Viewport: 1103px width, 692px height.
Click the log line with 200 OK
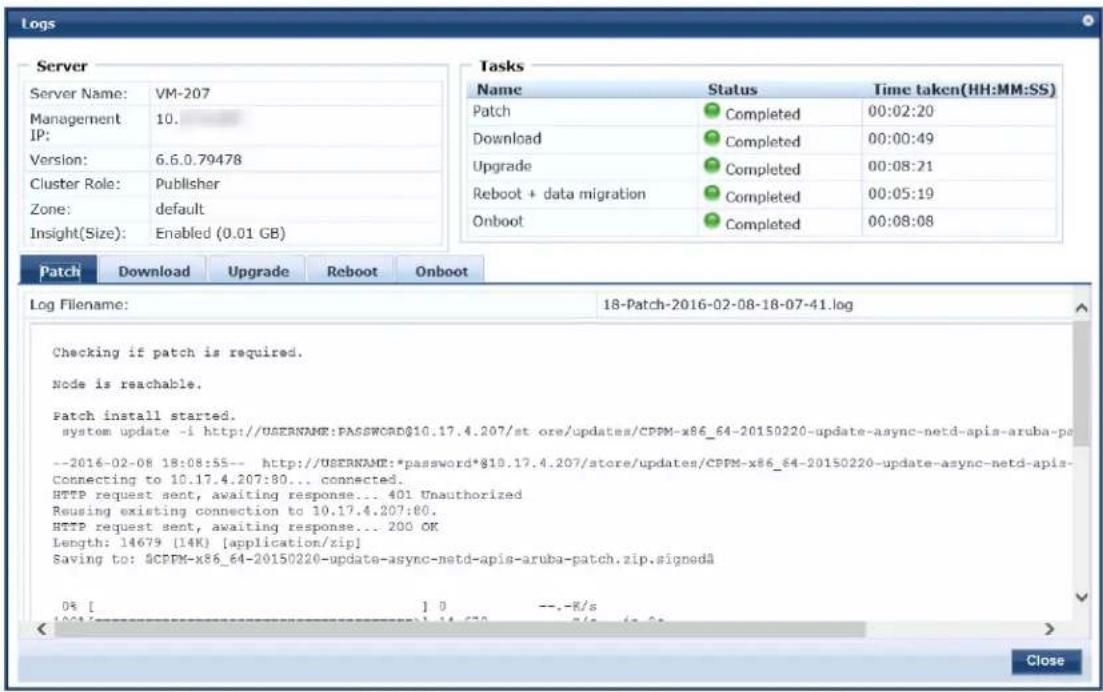245,527
